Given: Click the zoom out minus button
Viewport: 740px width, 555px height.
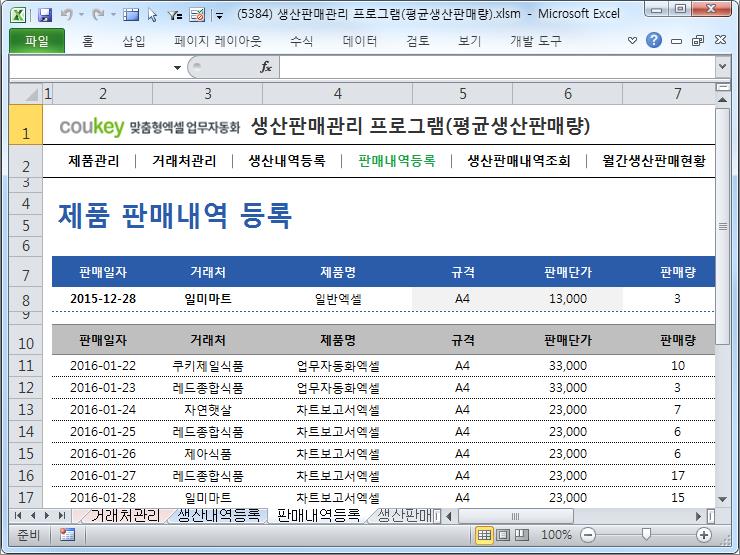Looking at the screenshot, I should coord(588,535).
